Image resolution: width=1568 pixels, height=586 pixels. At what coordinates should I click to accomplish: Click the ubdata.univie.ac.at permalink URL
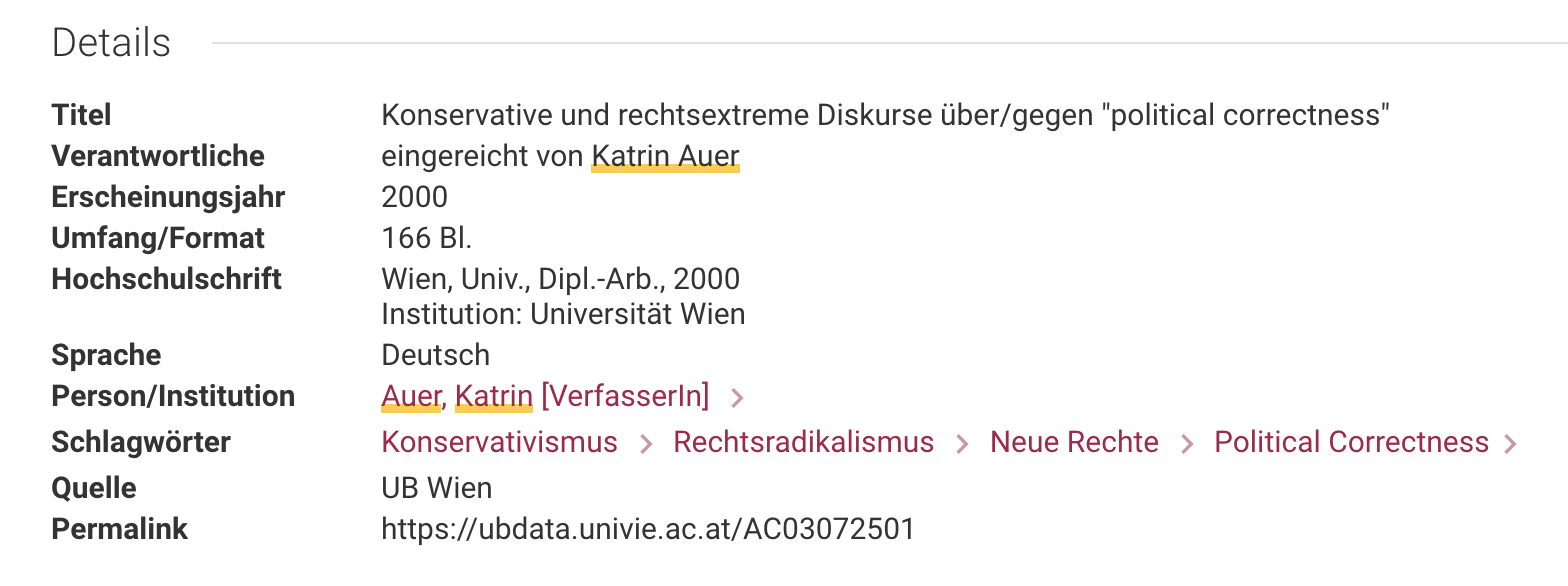coord(648,528)
